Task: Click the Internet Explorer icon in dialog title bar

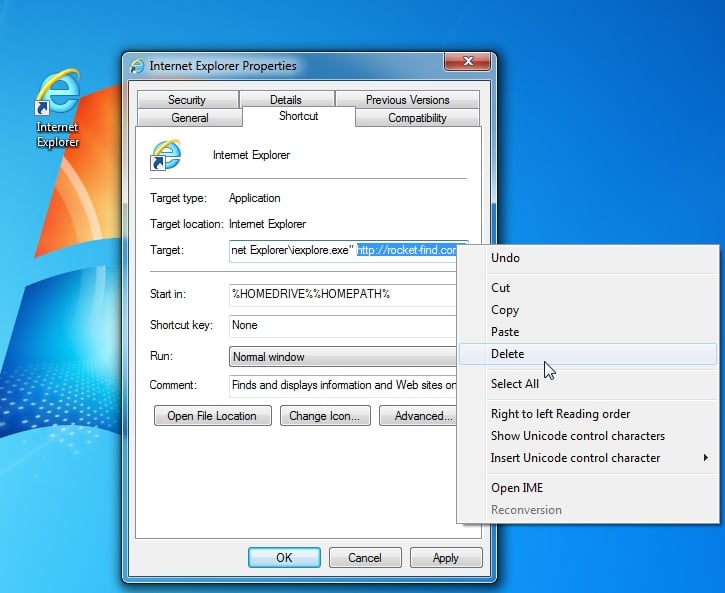Action: coord(137,66)
